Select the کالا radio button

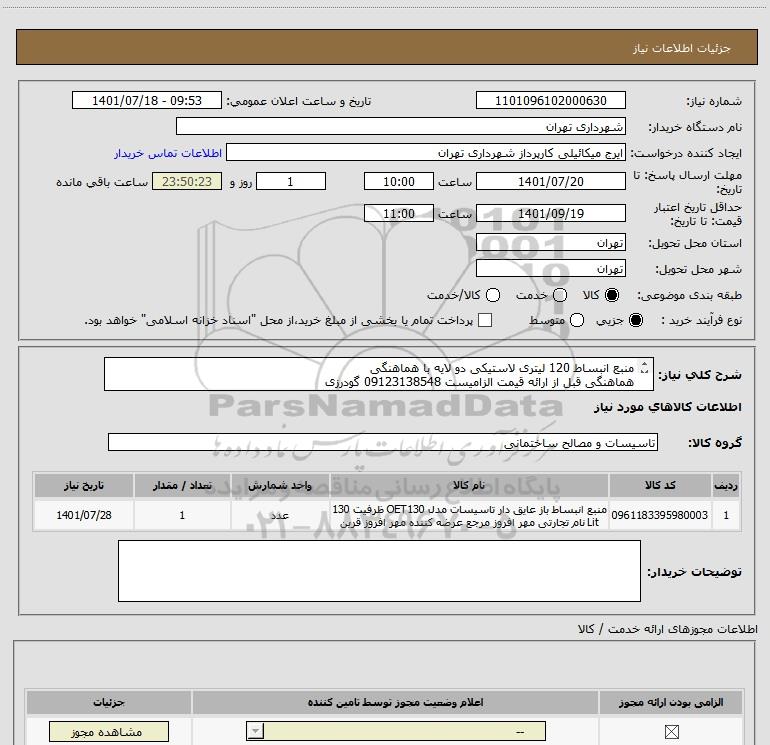(612, 295)
